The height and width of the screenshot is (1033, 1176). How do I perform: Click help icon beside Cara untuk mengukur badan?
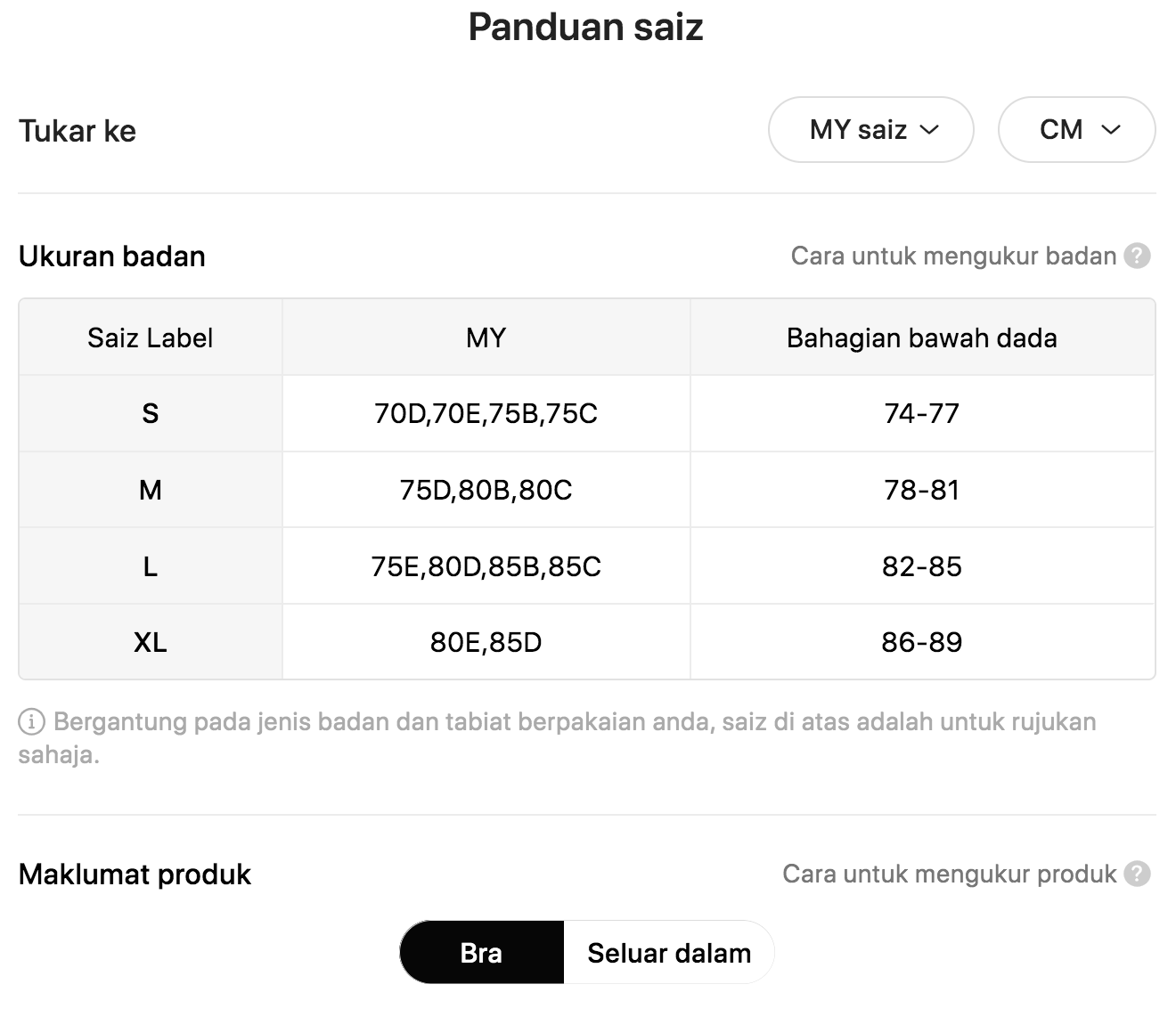click(x=1137, y=256)
